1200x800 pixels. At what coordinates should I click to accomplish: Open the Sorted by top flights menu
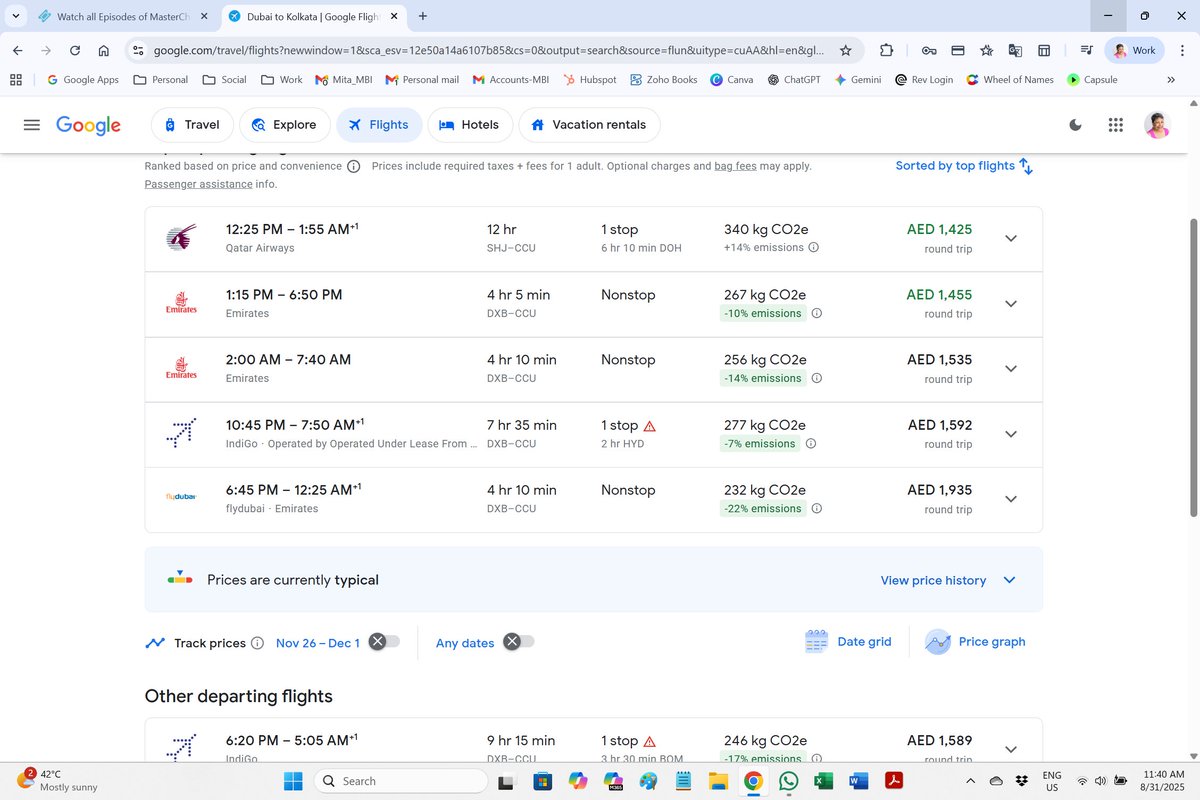pos(964,166)
